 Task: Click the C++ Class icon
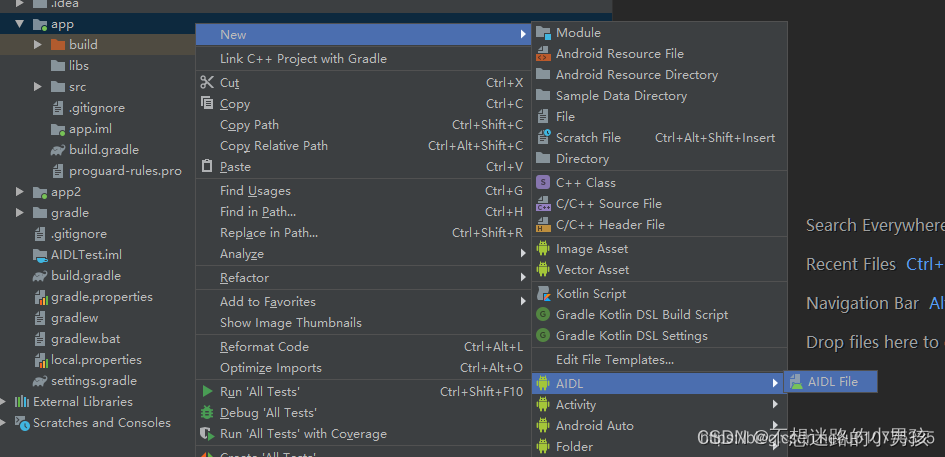[543, 182]
